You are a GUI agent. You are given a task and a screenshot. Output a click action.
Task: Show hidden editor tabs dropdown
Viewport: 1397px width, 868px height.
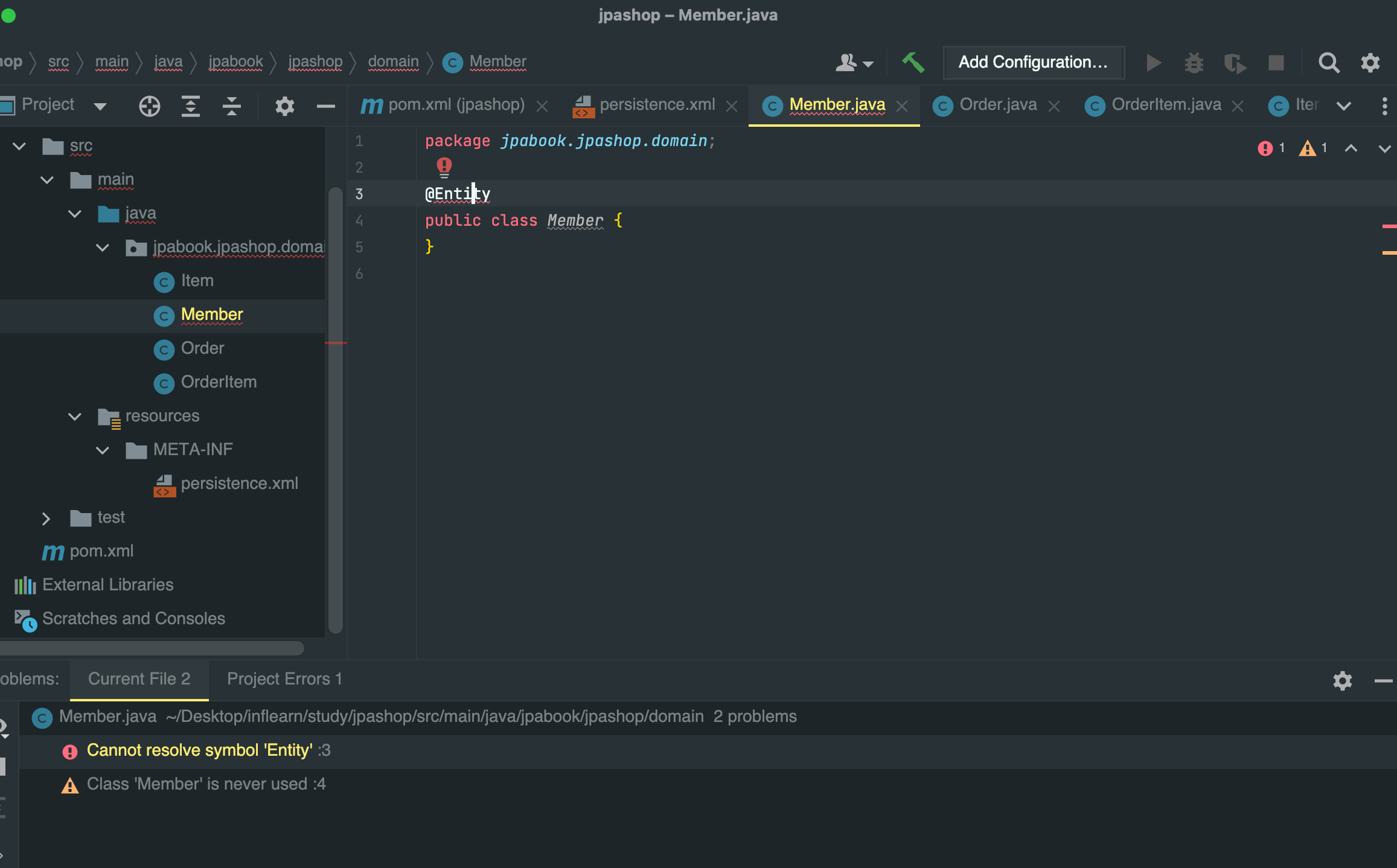pos(1343,106)
